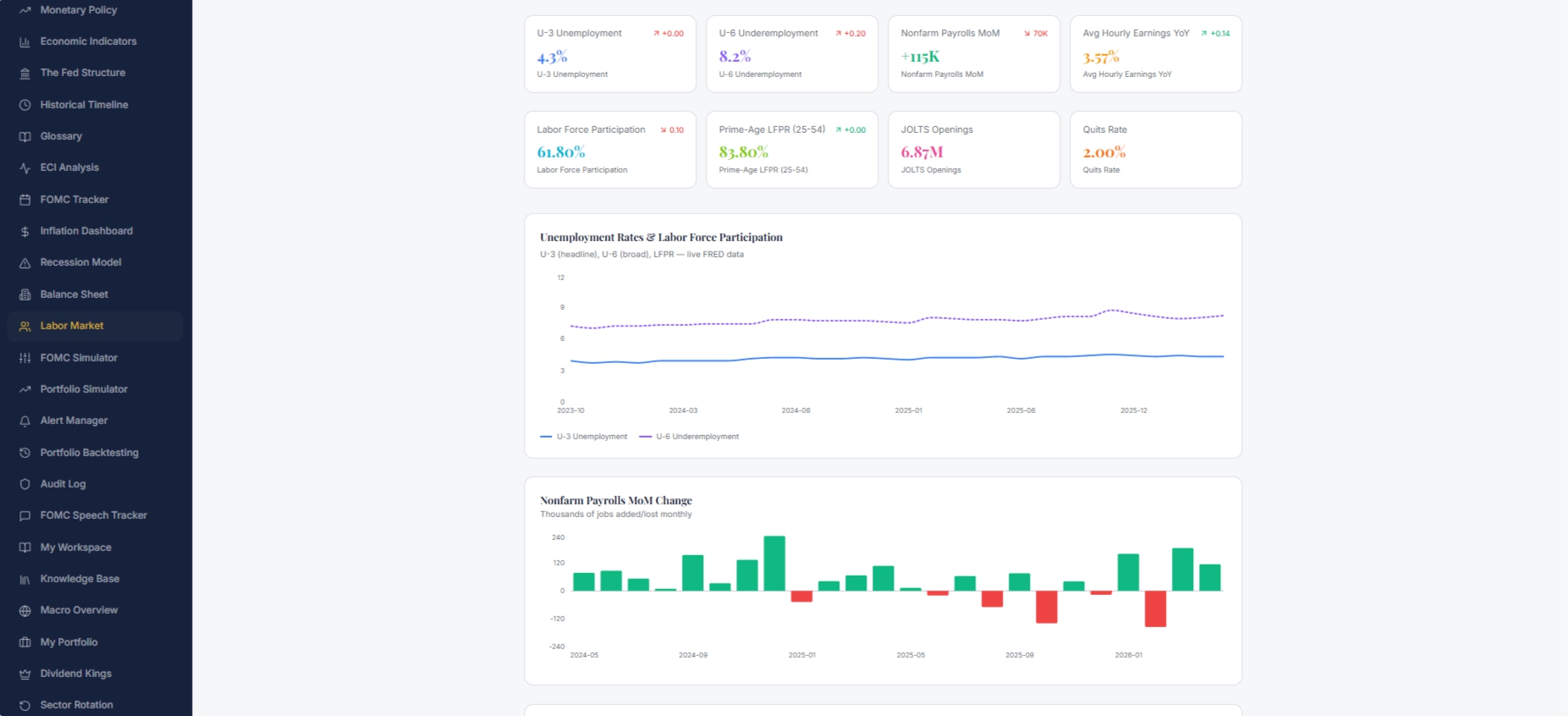Toggle U-6 Underemployment legend entry

(x=689, y=437)
